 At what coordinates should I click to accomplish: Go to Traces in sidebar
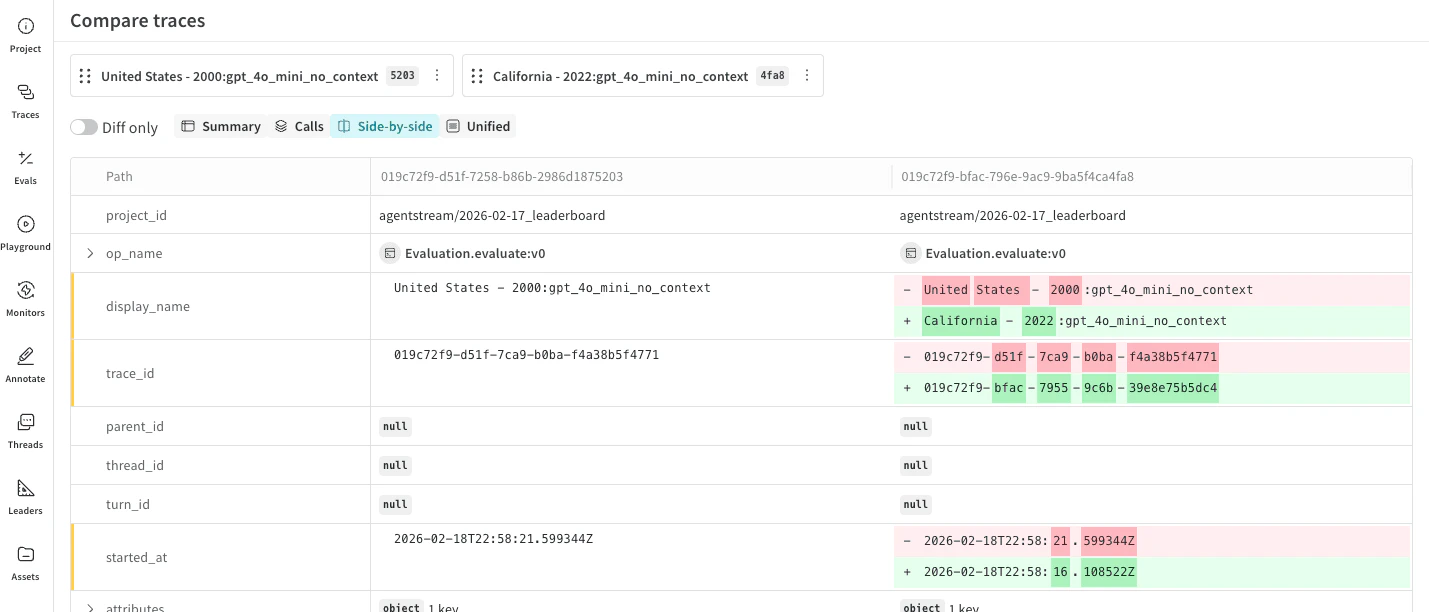(x=26, y=101)
